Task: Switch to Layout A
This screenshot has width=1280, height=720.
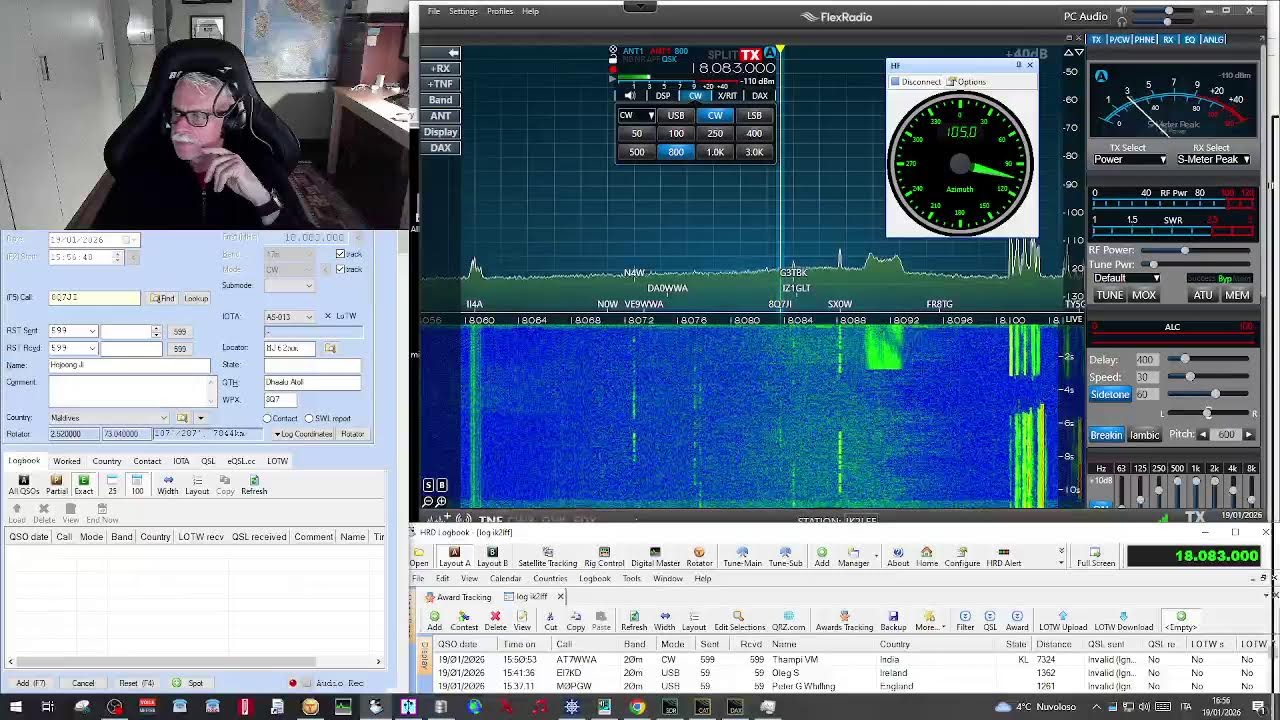Action: 454,556
